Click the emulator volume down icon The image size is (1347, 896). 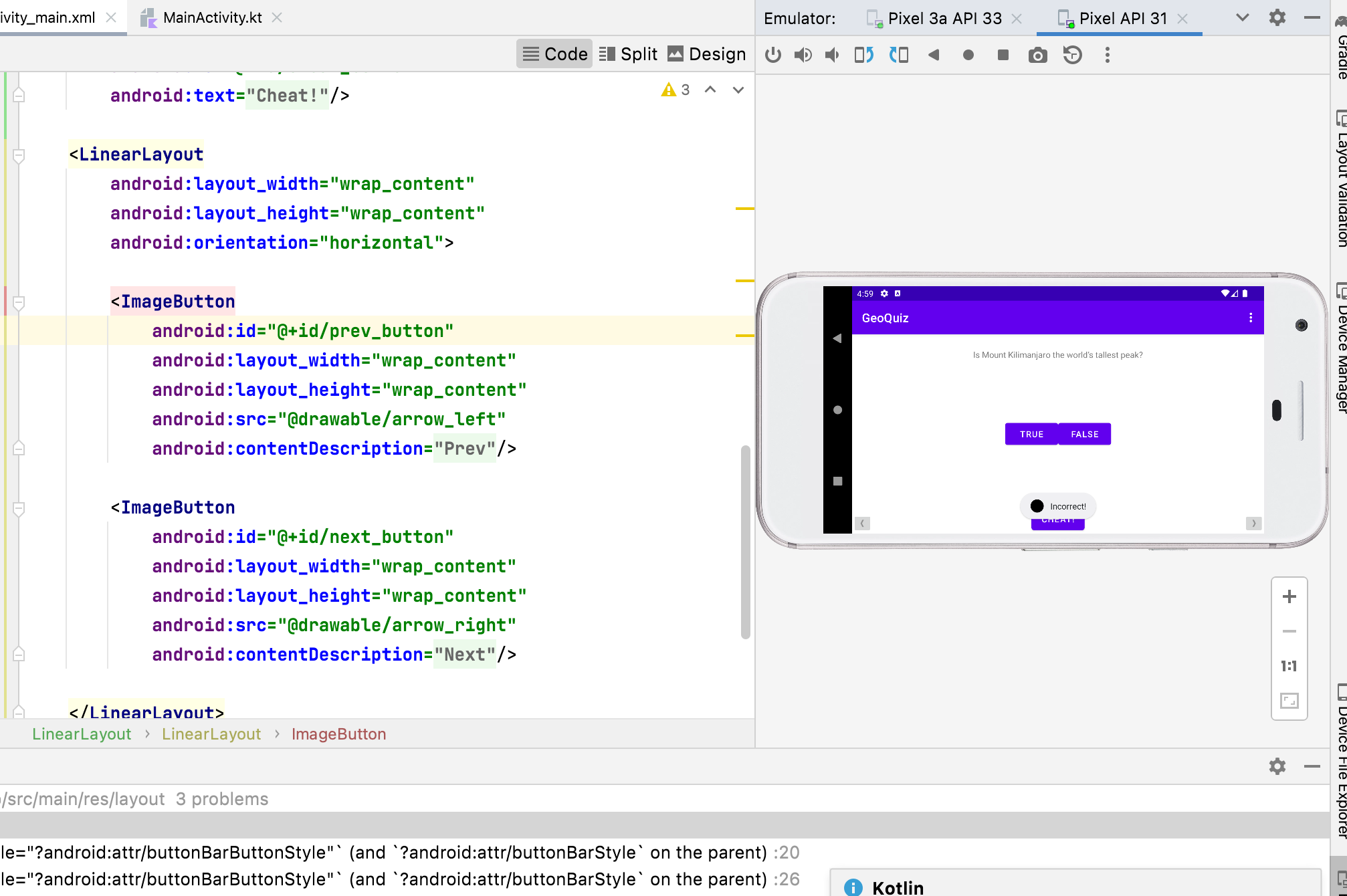(x=832, y=55)
